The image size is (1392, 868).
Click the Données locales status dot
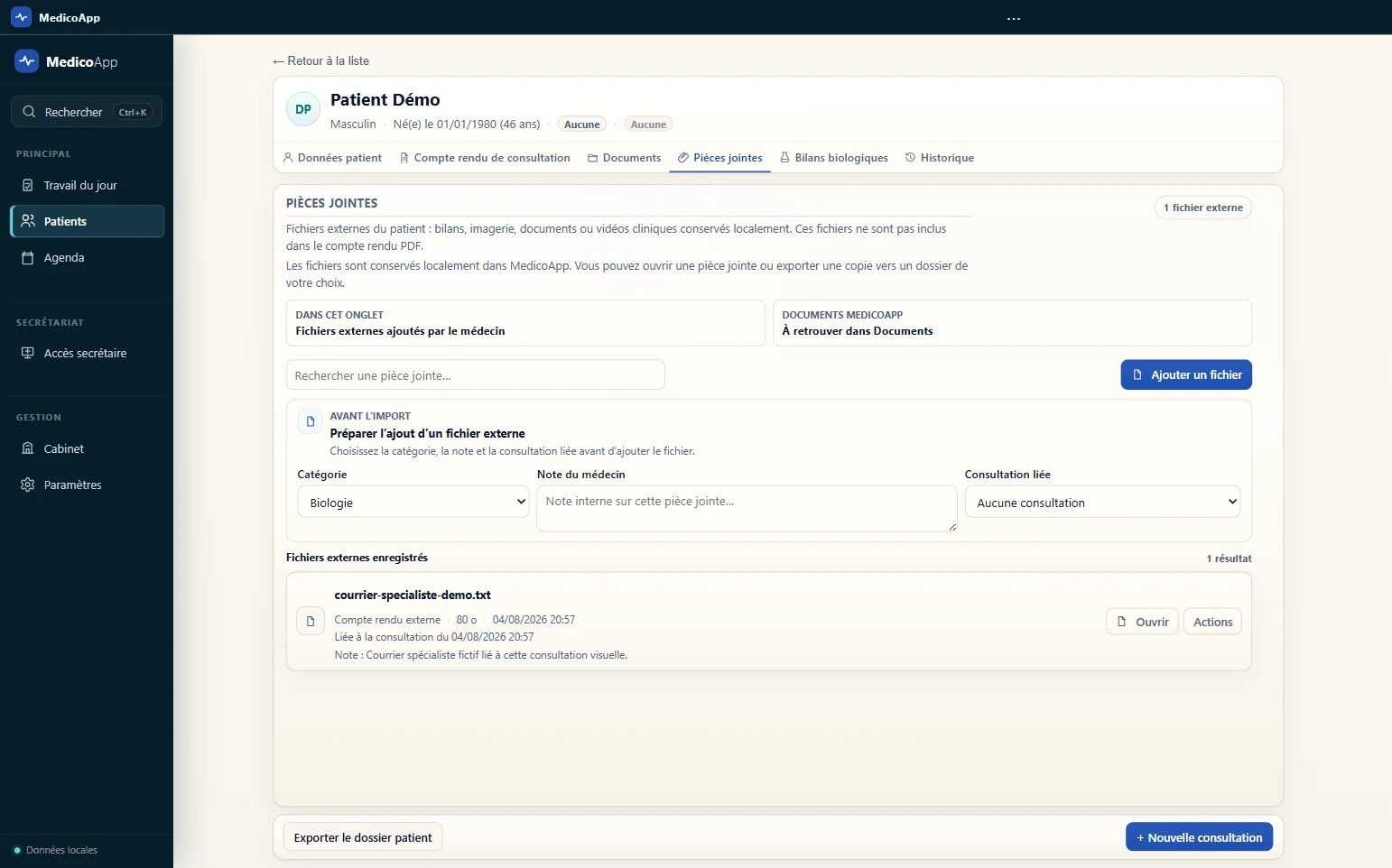click(x=17, y=850)
